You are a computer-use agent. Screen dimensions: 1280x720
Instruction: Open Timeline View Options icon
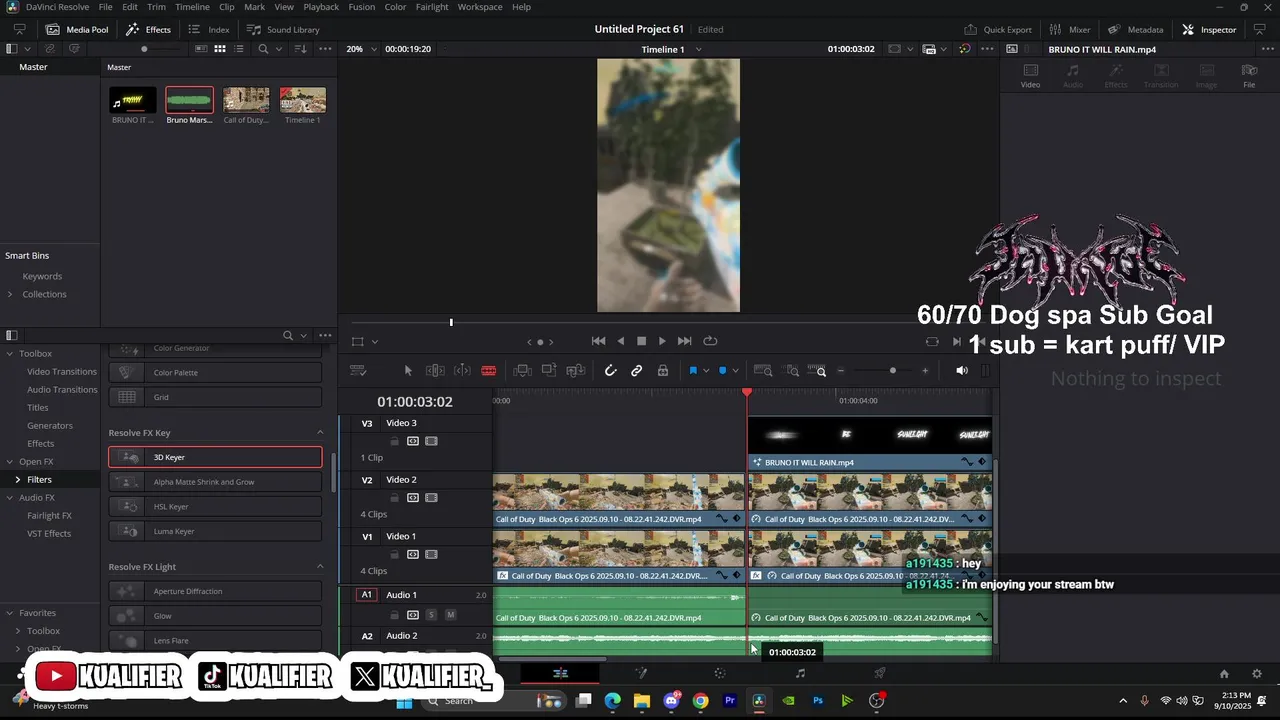click(x=358, y=371)
